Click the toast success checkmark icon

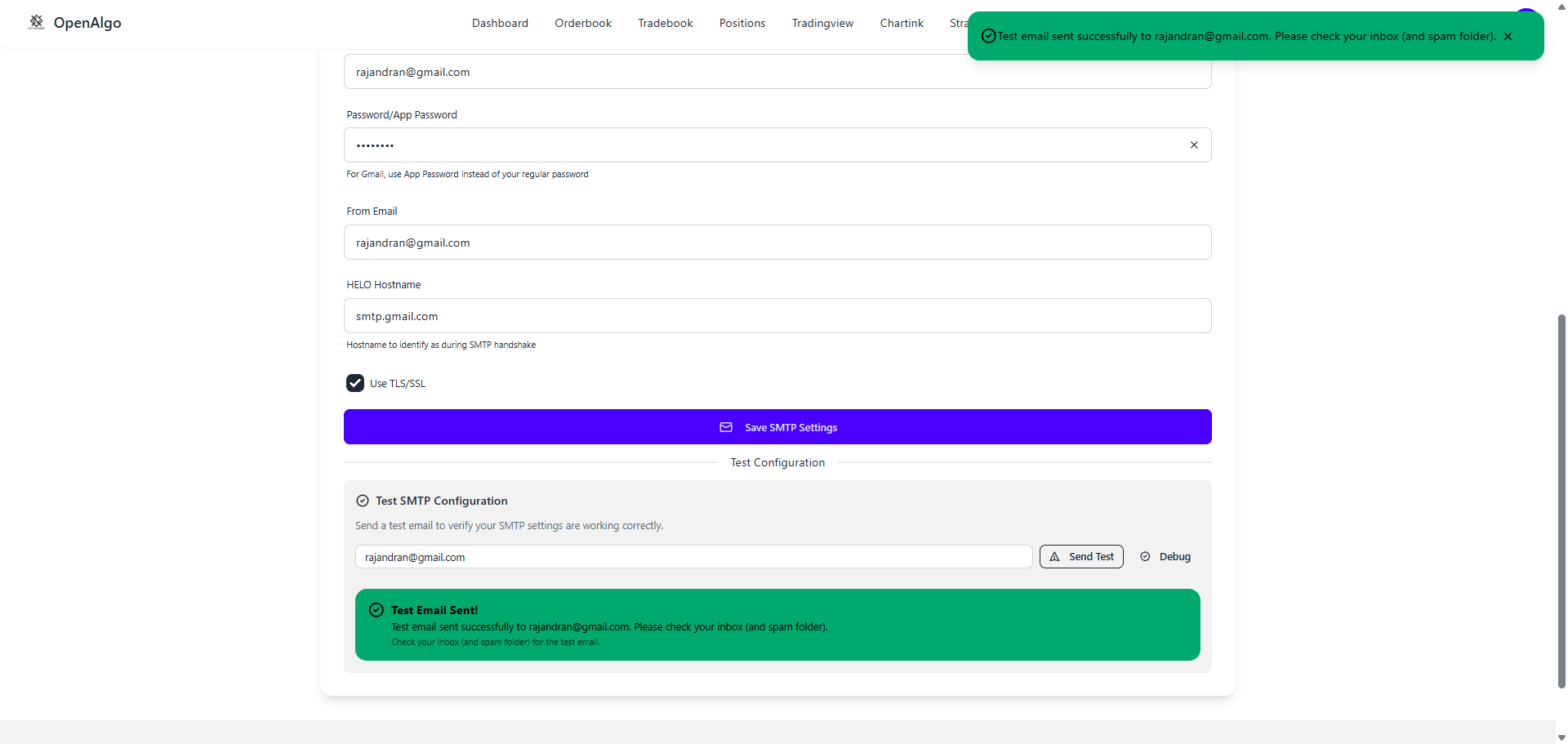(988, 36)
